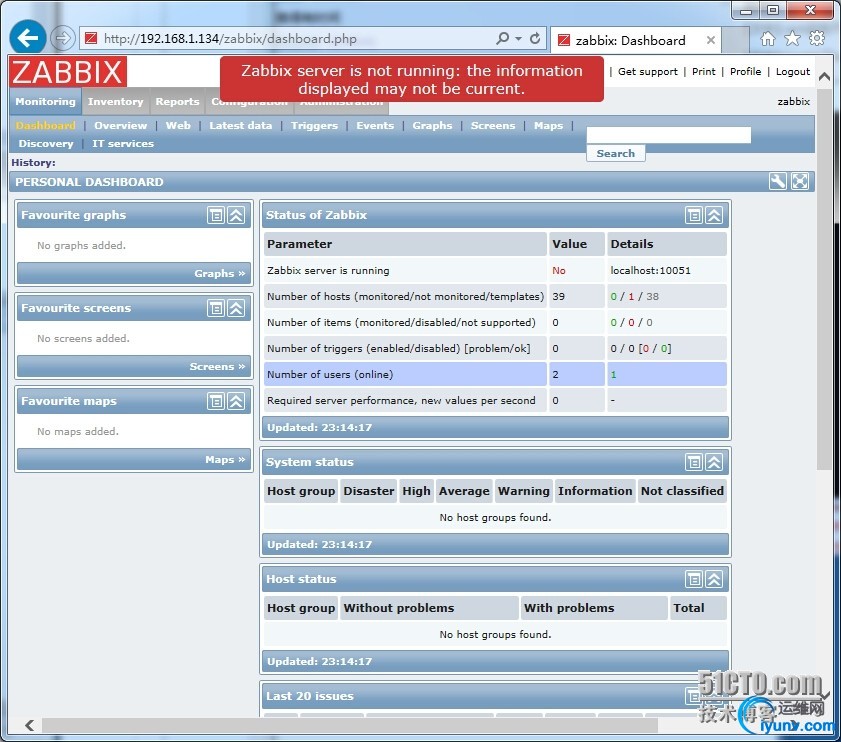The width and height of the screenshot is (841, 742).
Task: Open browser Favorites star icon
Action: pos(792,39)
